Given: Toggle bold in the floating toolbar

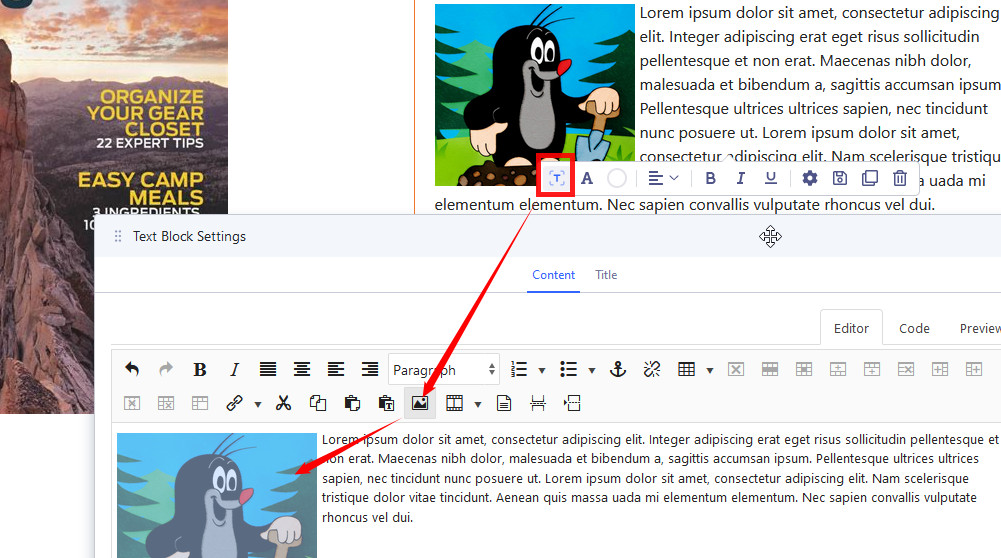Looking at the screenshot, I should (x=710, y=178).
